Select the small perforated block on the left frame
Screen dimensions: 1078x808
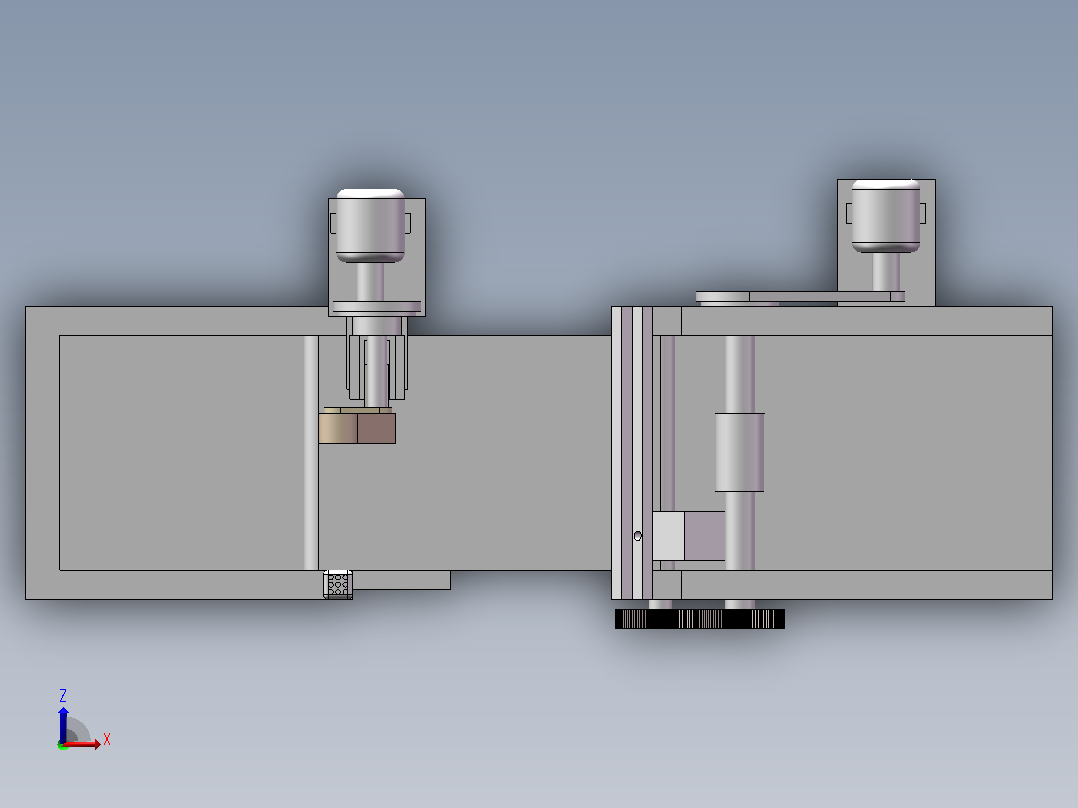[x=338, y=585]
